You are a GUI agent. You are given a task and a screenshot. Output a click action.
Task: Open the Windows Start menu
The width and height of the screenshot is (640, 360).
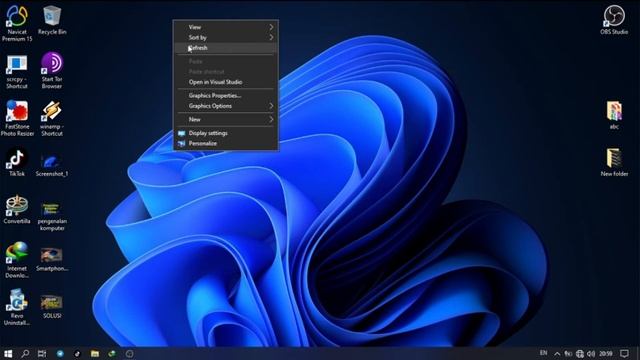(8, 353)
